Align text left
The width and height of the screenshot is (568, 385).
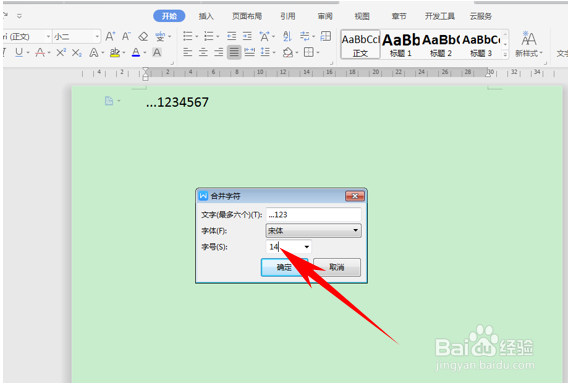point(188,53)
